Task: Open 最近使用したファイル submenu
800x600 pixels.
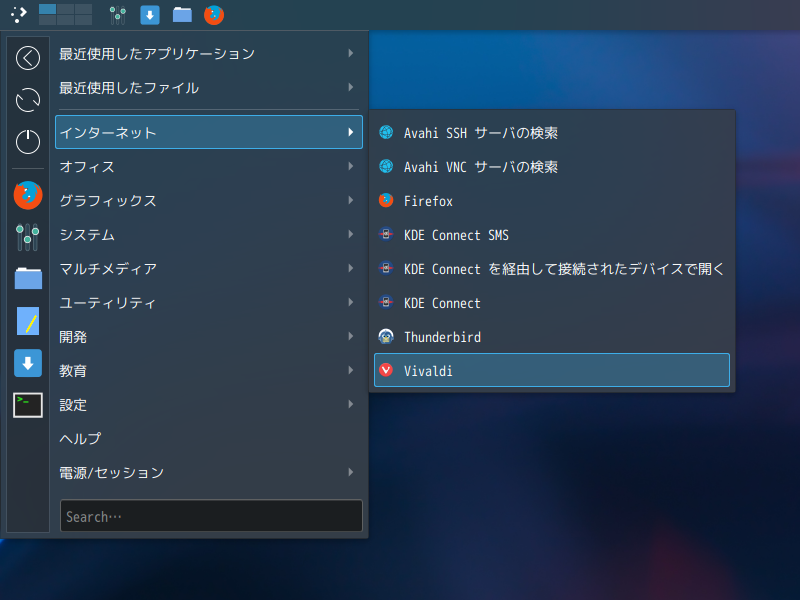Action: pyautogui.click(x=209, y=88)
